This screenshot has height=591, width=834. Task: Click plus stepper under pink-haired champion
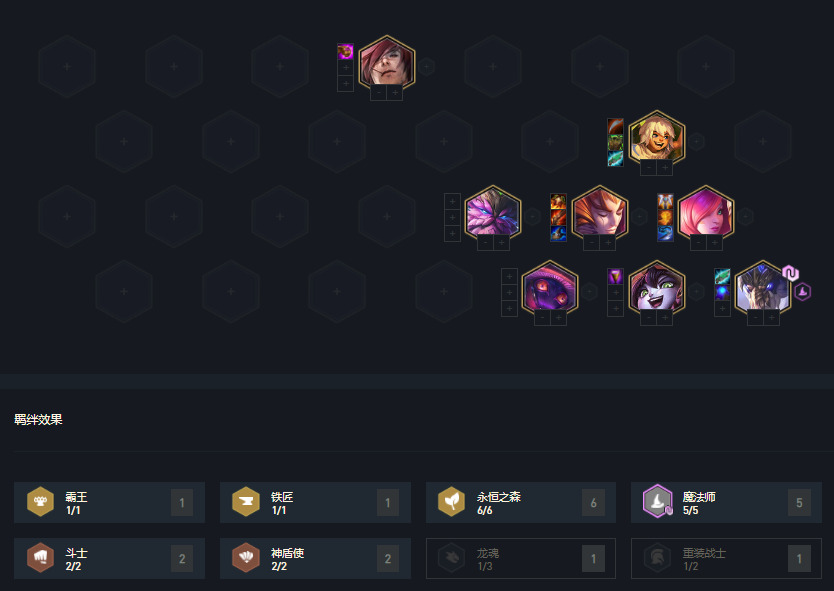(x=714, y=243)
